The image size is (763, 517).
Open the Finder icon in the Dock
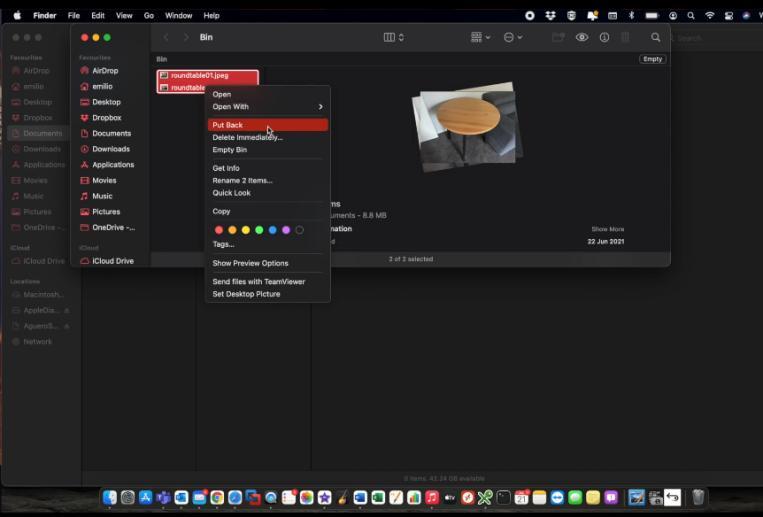point(110,497)
